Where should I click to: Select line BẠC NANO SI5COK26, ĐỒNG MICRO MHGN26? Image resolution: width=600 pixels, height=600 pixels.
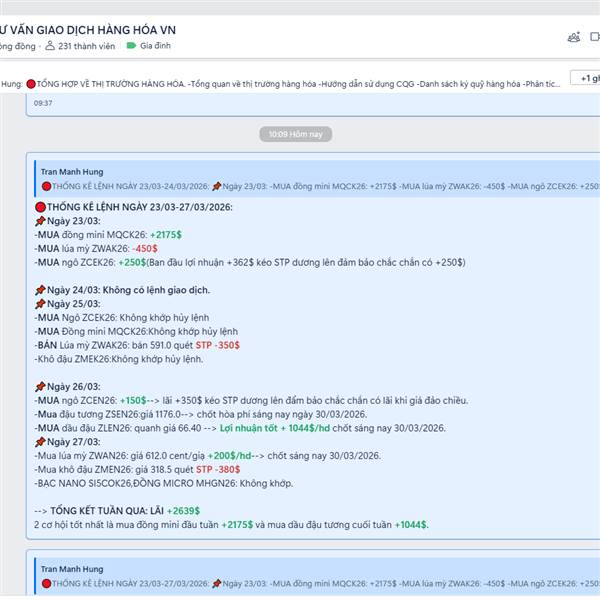tap(164, 483)
